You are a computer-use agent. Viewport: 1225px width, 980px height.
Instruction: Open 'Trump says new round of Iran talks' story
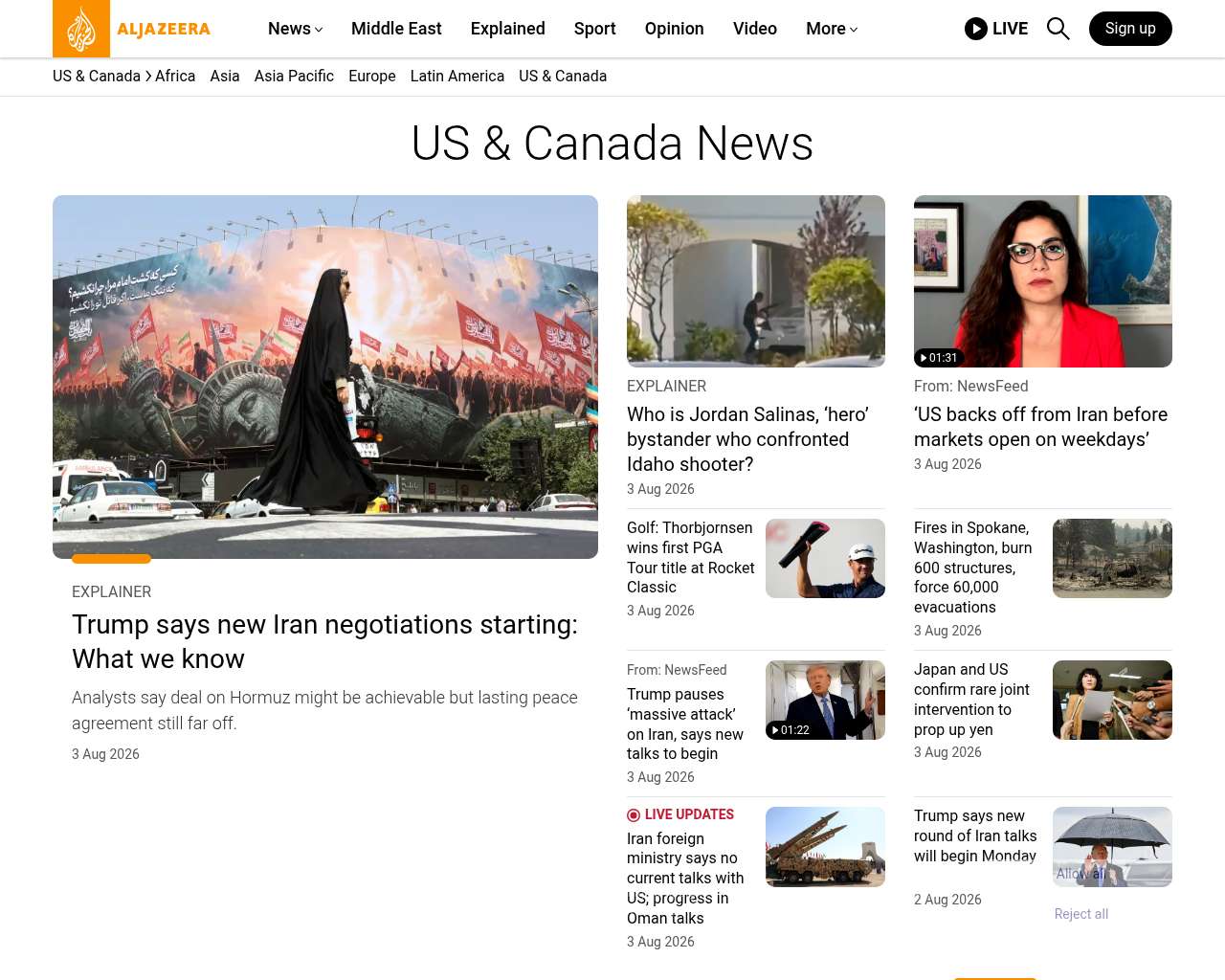click(975, 836)
